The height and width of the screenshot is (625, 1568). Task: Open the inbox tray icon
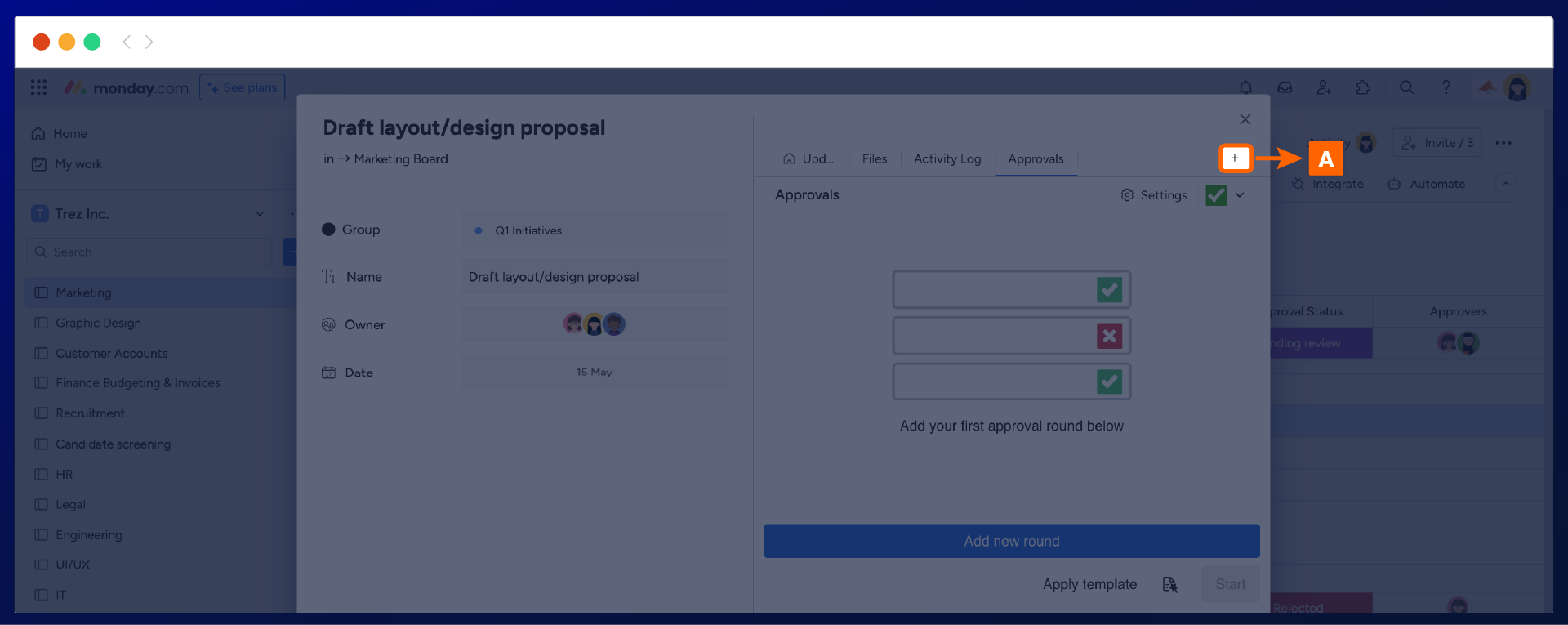point(1285,87)
